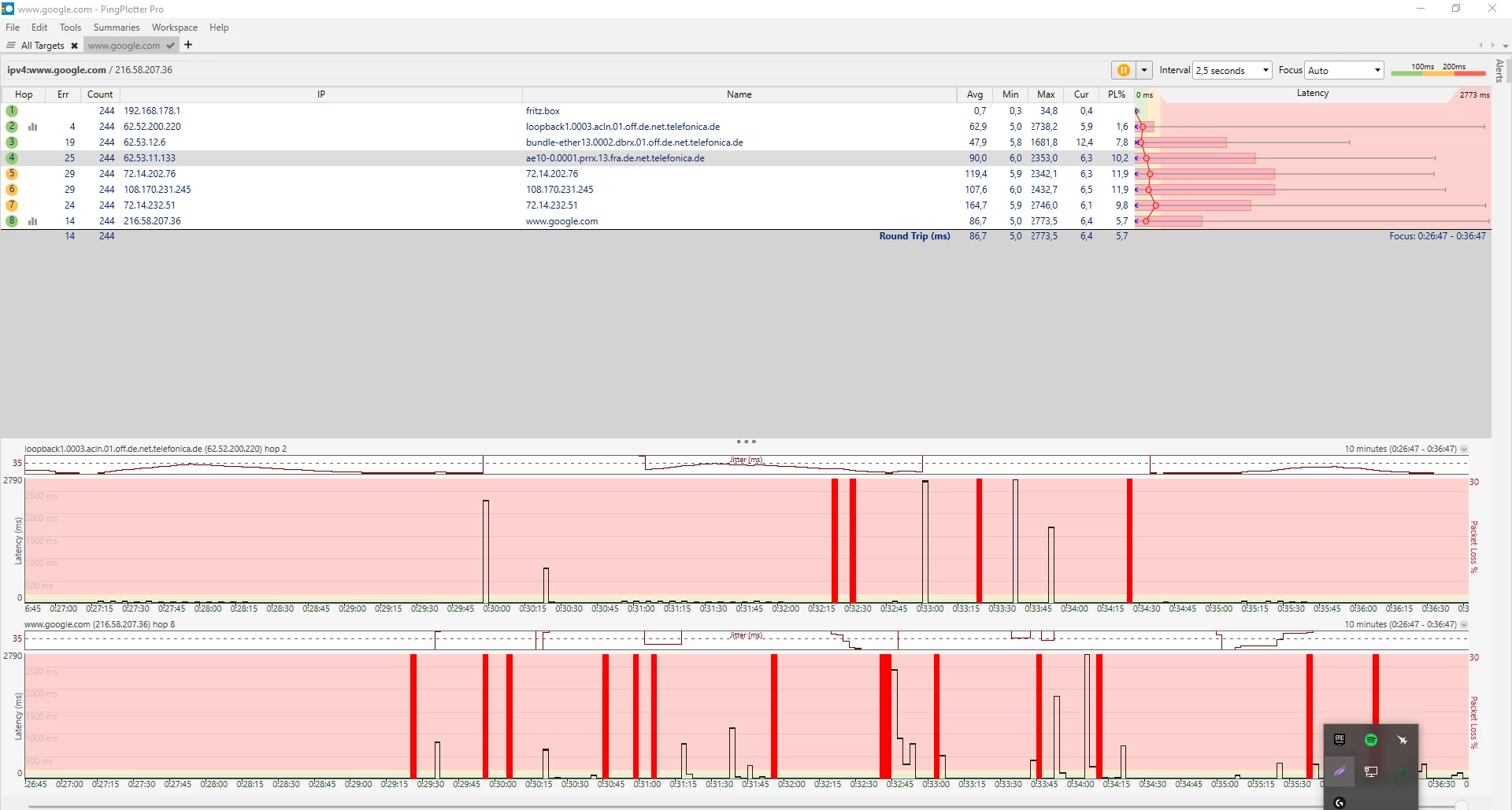Pause tracing with the orange pause button
The width and height of the screenshot is (1512, 810).
(x=1123, y=70)
